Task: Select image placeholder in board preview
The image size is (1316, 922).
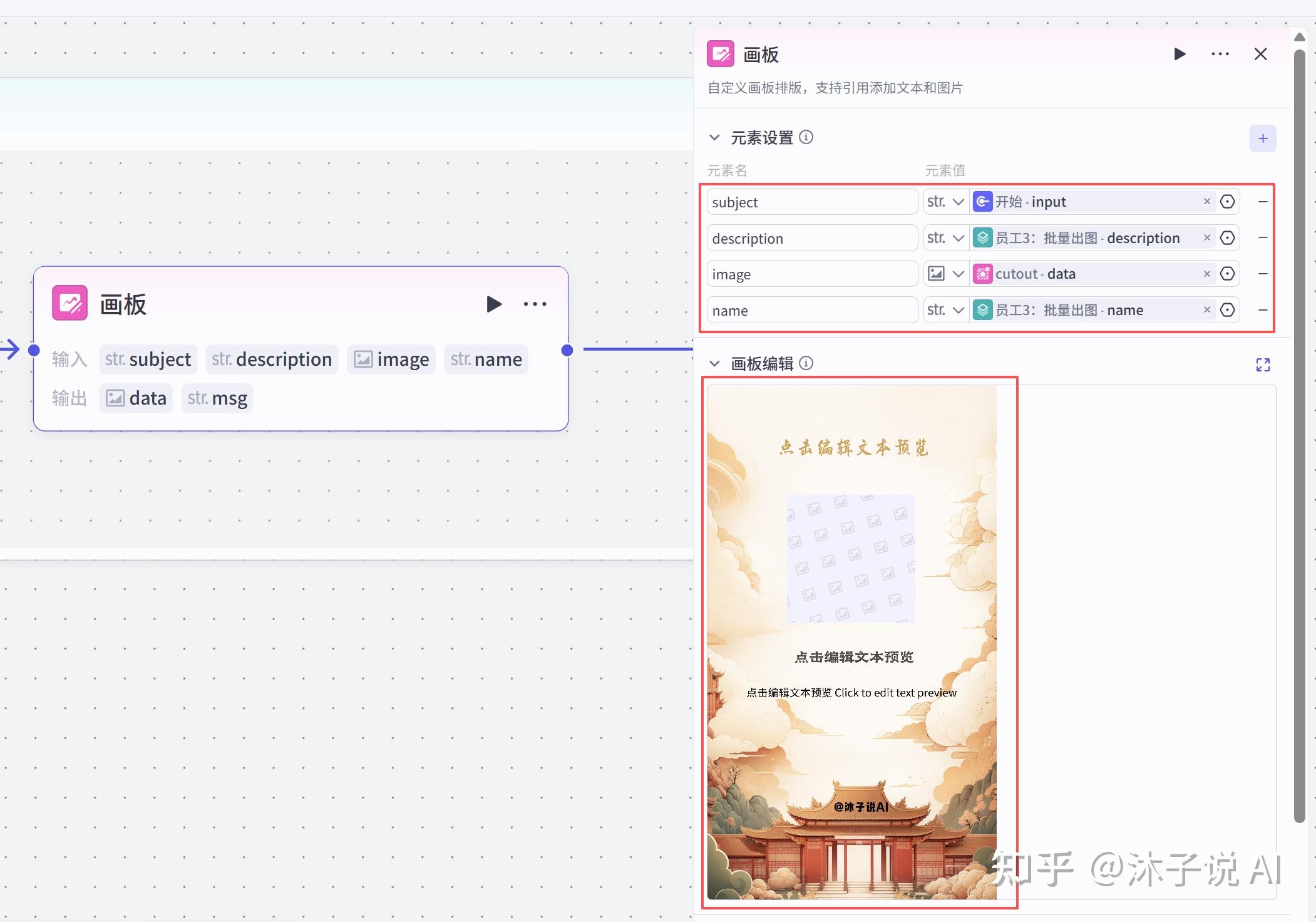Action: pos(851,559)
